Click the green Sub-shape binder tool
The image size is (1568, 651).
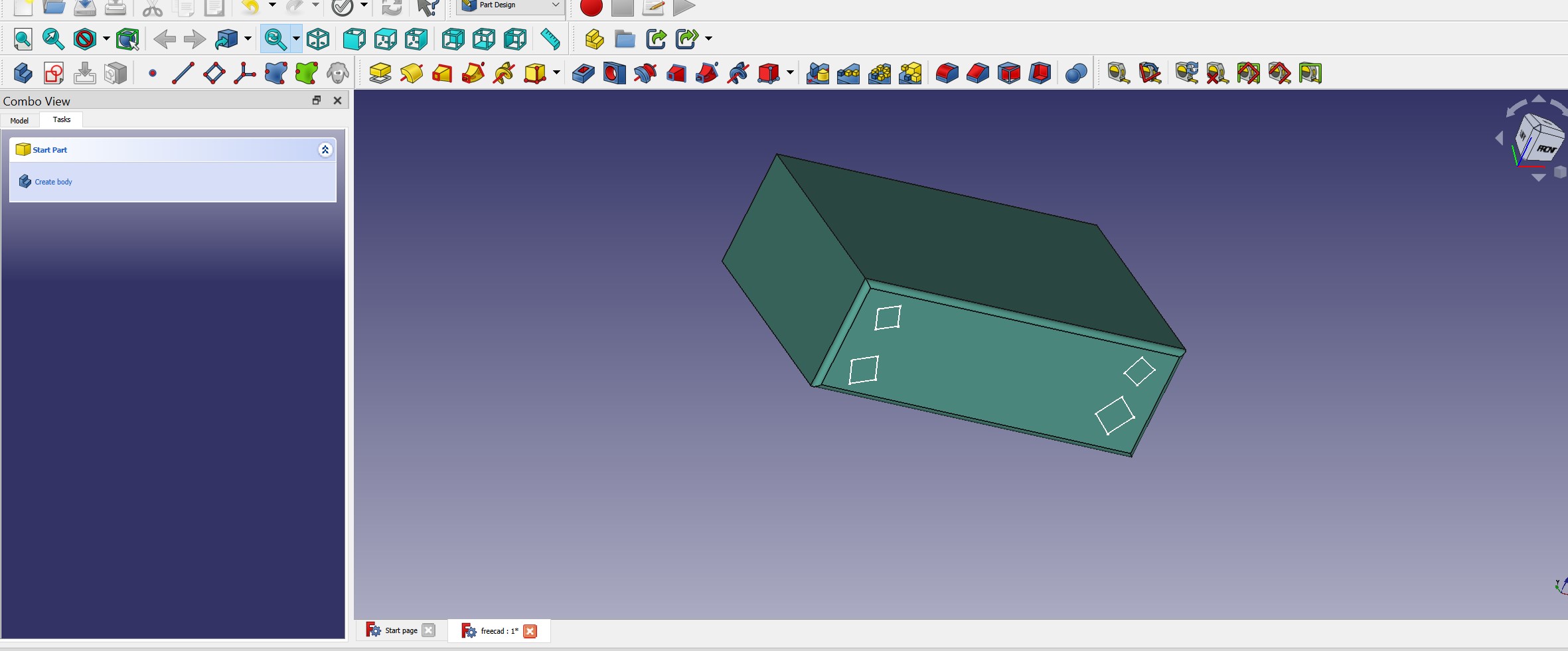(307, 73)
